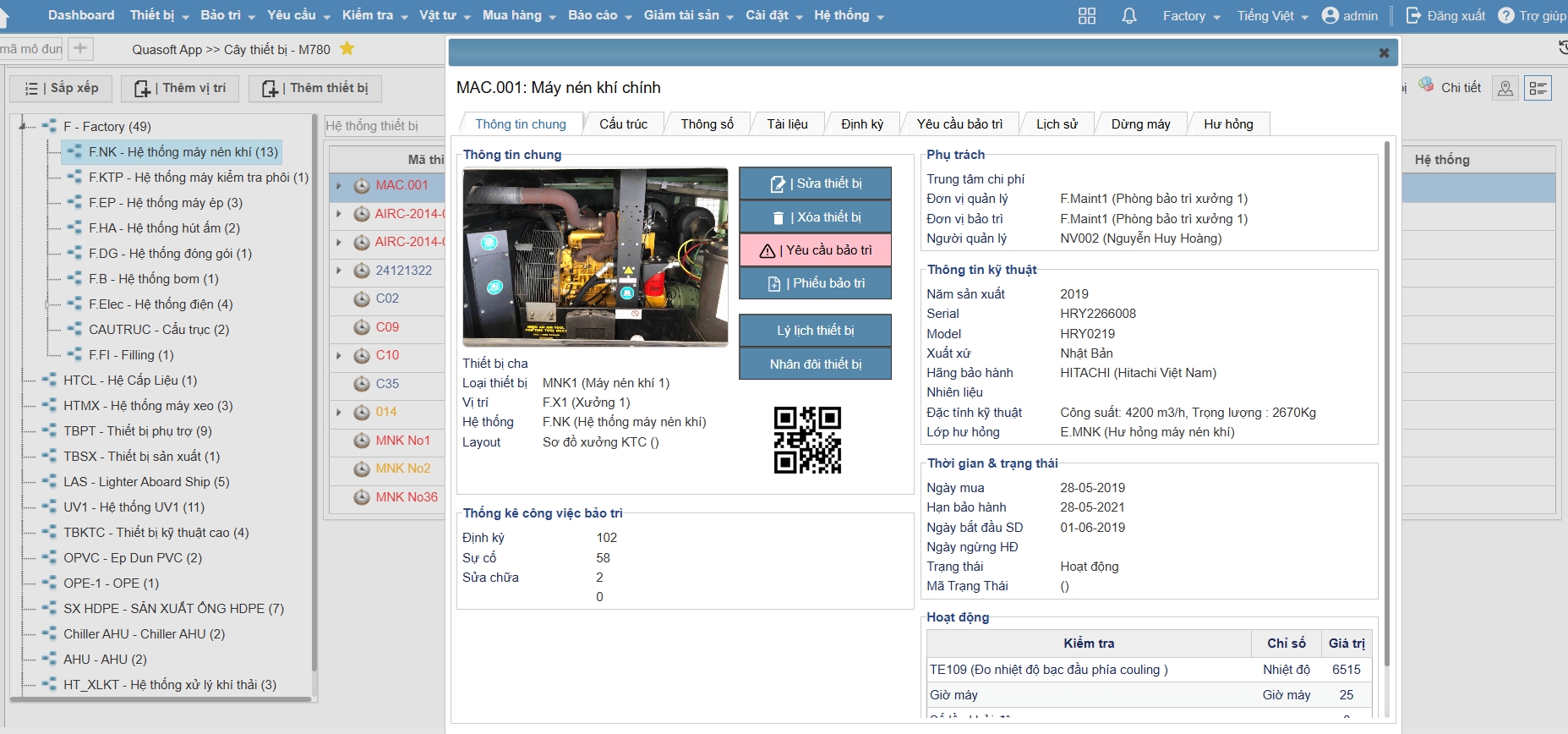Image resolution: width=1568 pixels, height=734 pixels.
Task: Click the Đăng xuất logout icon
Action: tap(1413, 15)
